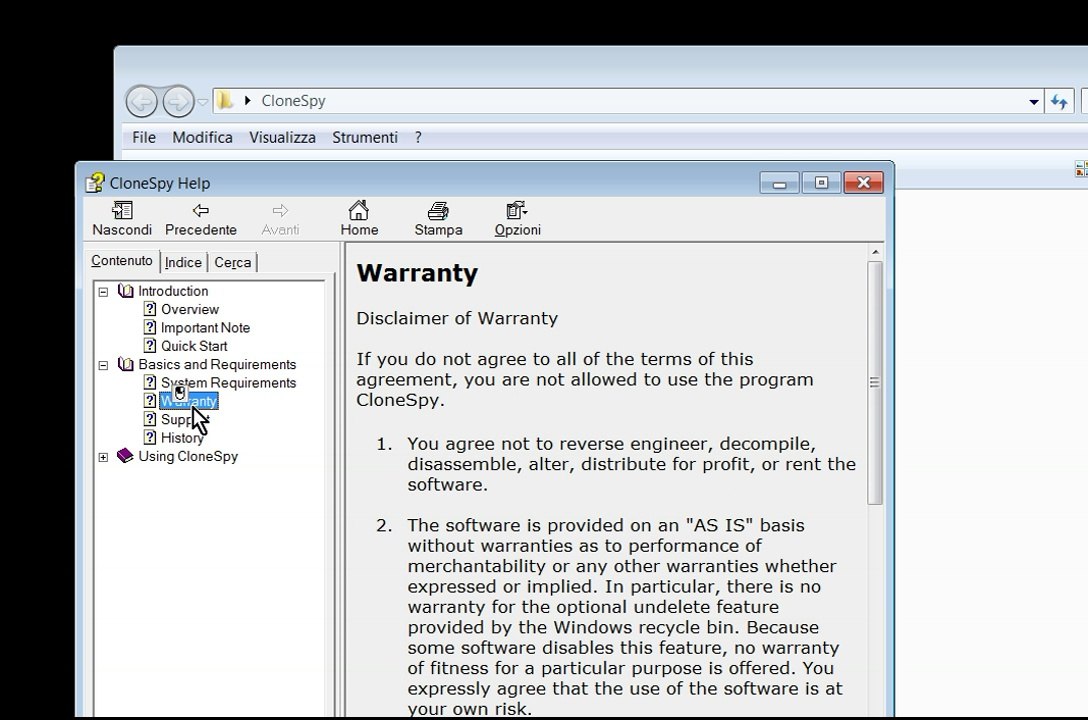Click the Using CloneSpy closed book icon
Screen dimensions: 1088x720
[125, 456]
